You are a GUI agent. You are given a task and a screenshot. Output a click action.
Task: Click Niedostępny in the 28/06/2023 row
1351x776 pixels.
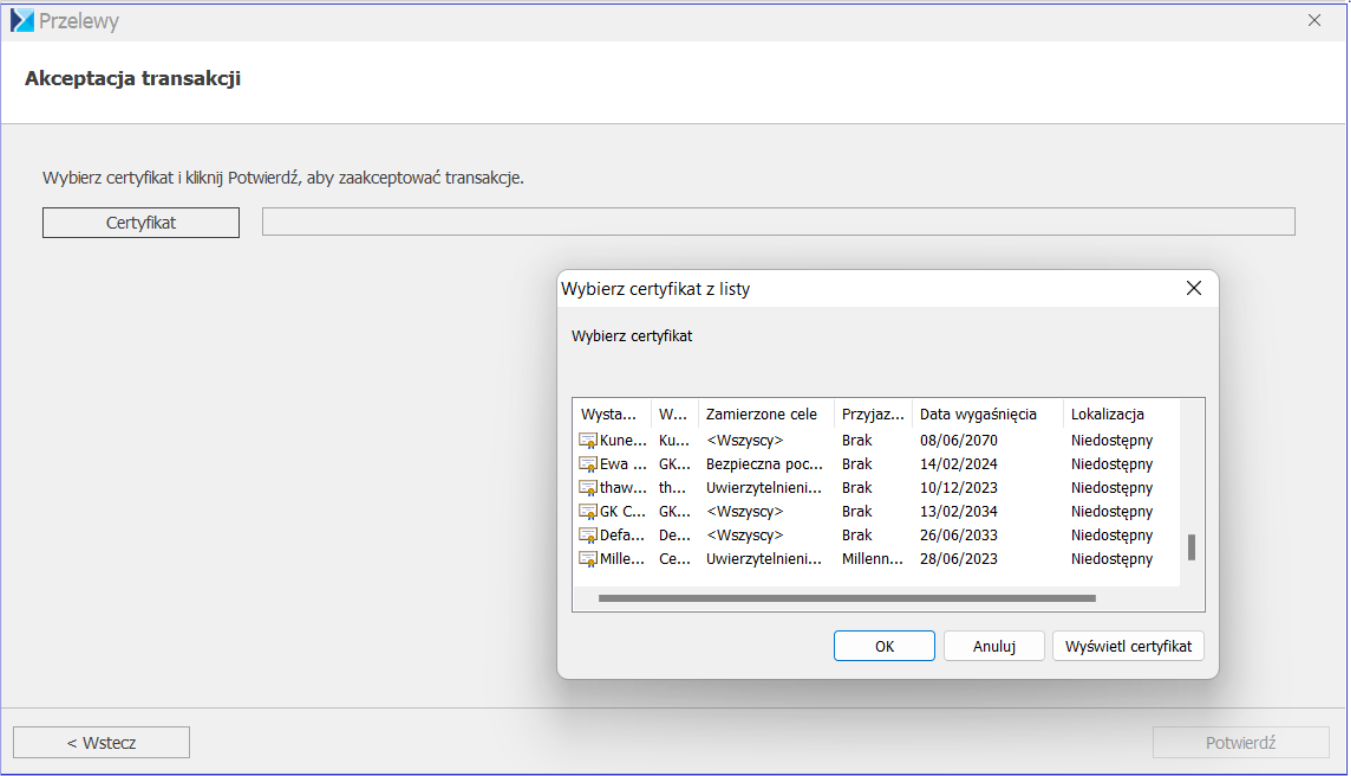[x=1112, y=559]
